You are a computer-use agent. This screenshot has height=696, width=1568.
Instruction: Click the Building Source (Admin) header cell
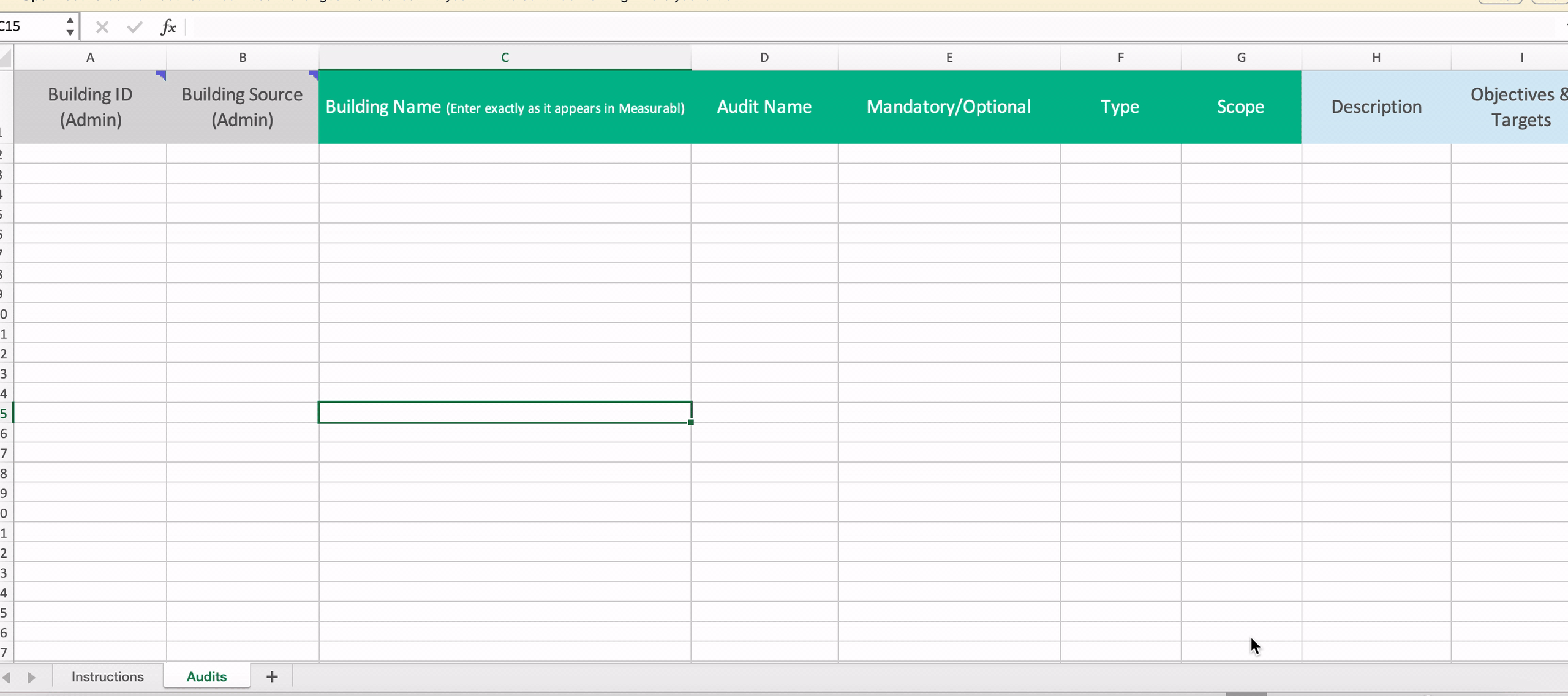pos(243,107)
